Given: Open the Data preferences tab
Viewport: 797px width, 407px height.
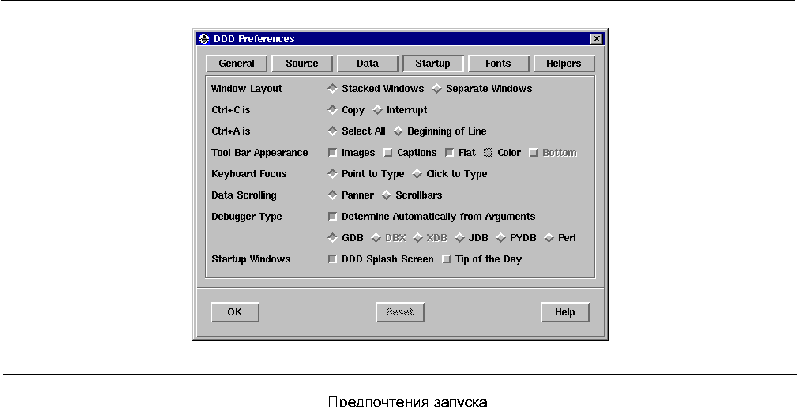Looking at the screenshot, I should pos(366,63).
